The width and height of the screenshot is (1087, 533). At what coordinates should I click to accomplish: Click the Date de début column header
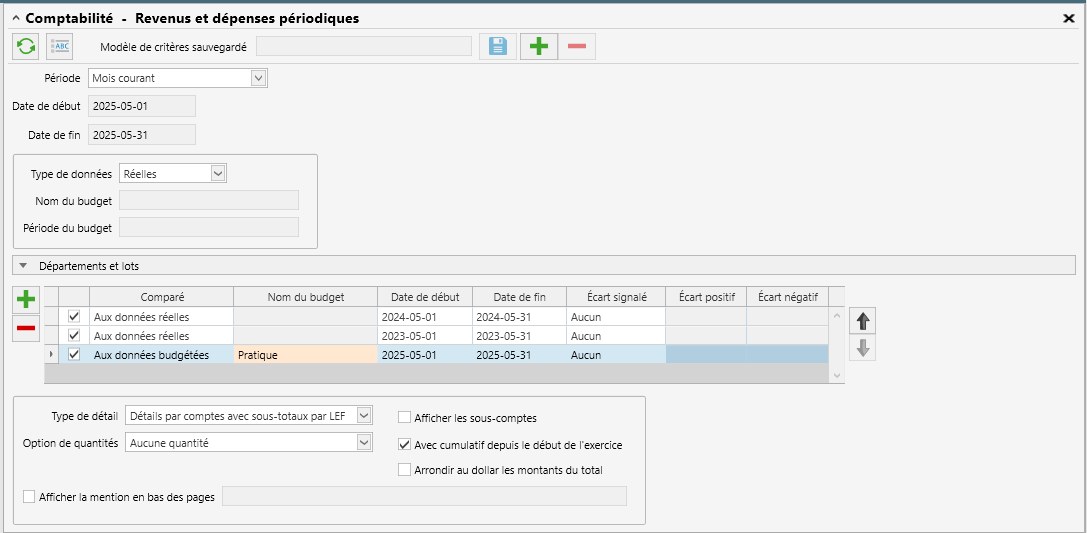425,297
